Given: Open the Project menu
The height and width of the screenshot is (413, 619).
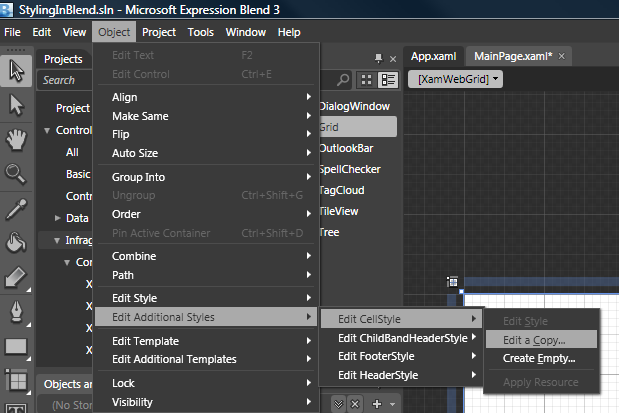Looking at the screenshot, I should pyautogui.click(x=159, y=32).
